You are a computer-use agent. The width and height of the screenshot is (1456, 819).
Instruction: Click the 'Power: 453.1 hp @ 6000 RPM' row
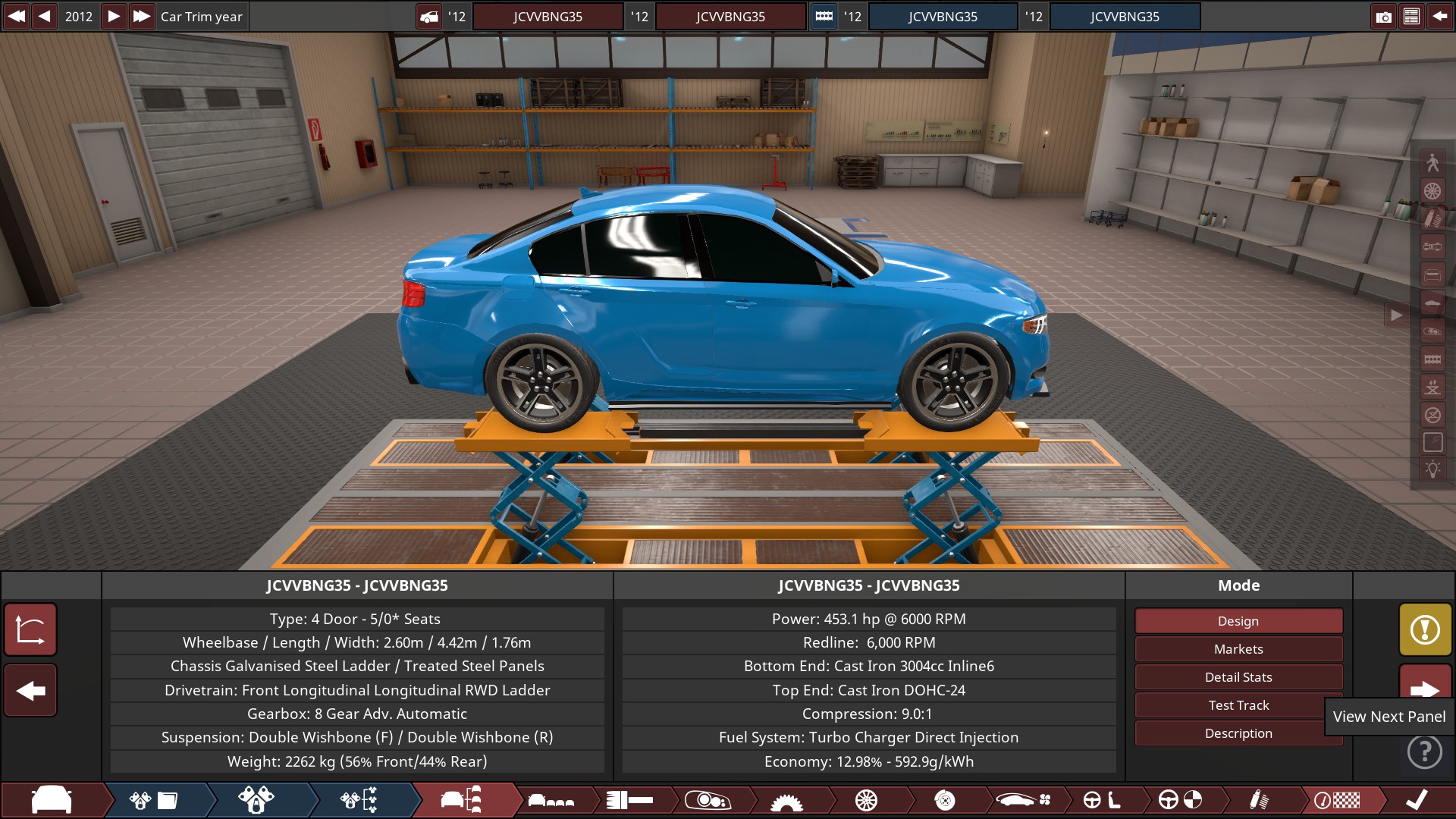869,619
